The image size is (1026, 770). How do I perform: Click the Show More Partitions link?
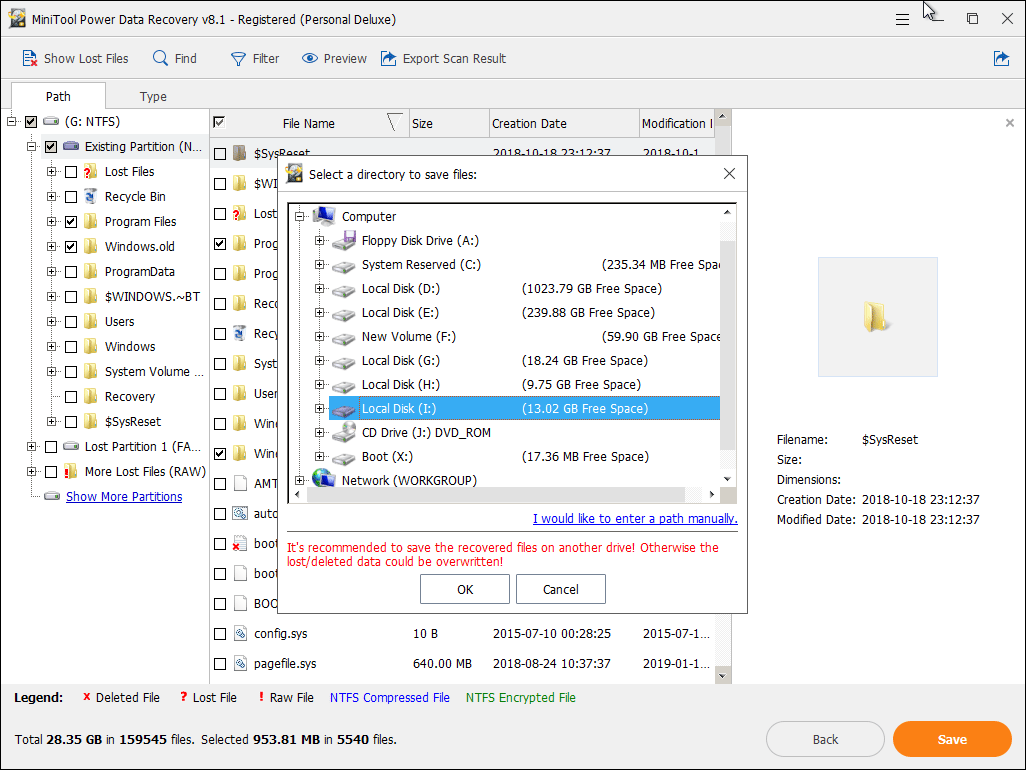click(x=124, y=497)
